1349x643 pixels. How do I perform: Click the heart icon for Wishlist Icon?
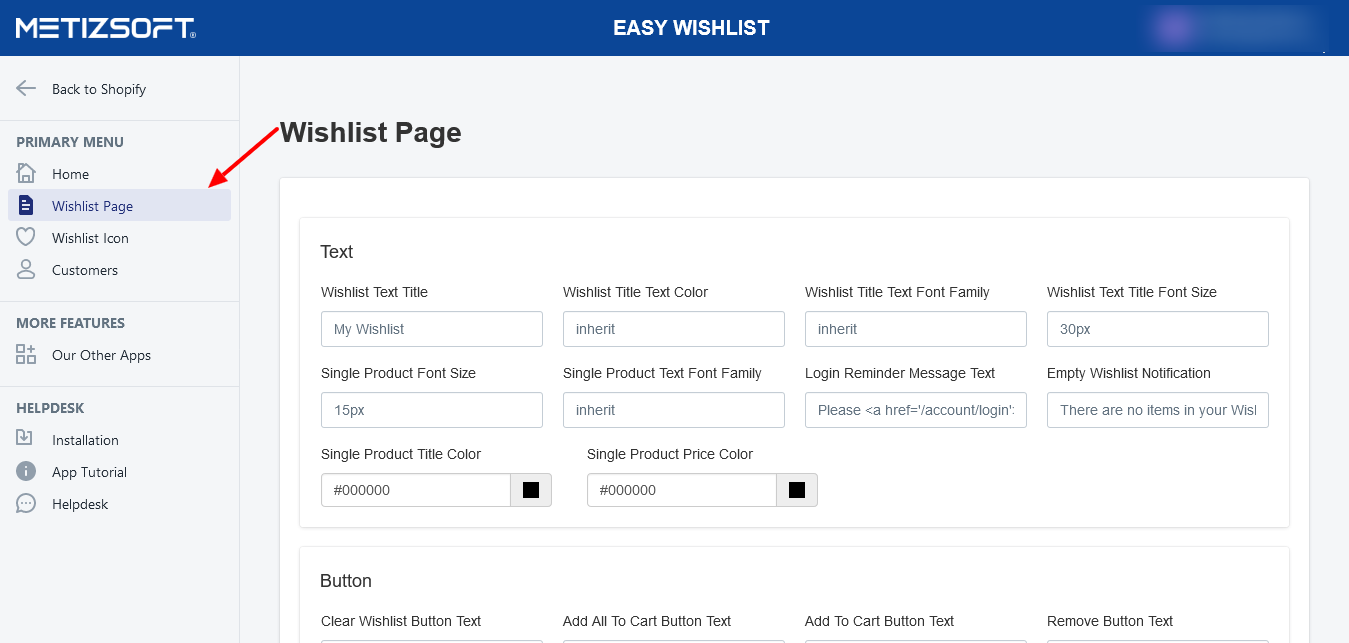26,238
